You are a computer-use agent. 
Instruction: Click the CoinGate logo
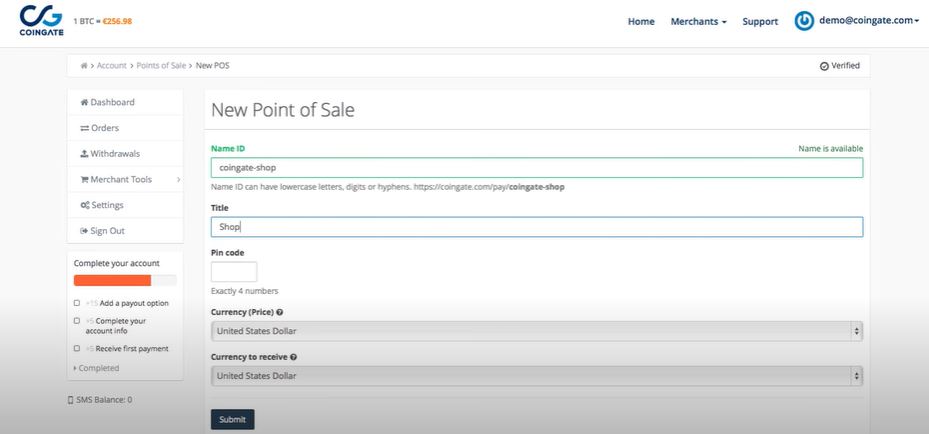point(40,20)
